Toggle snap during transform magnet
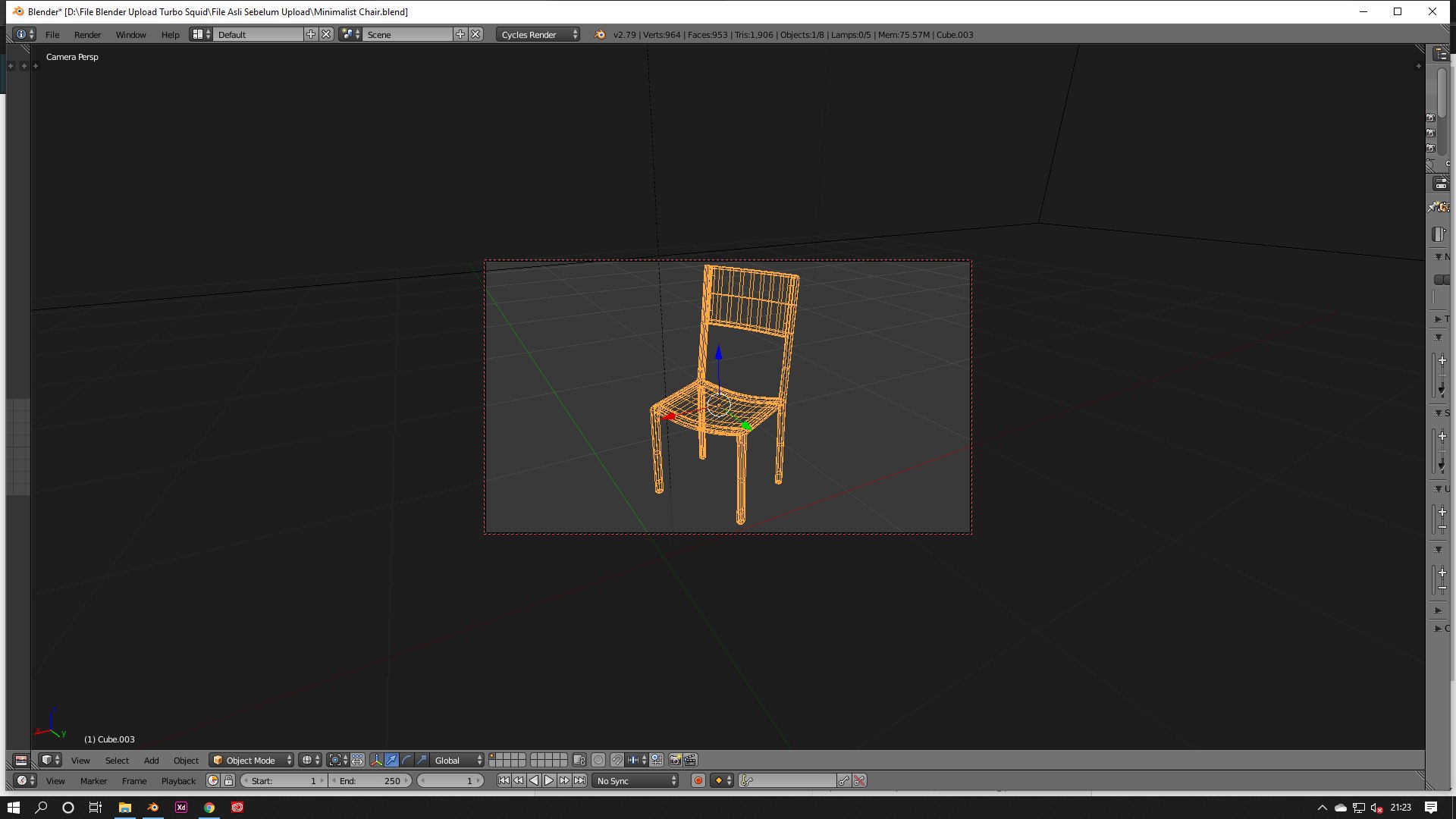Image resolution: width=1456 pixels, height=819 pixels. (x=617, y=760)
